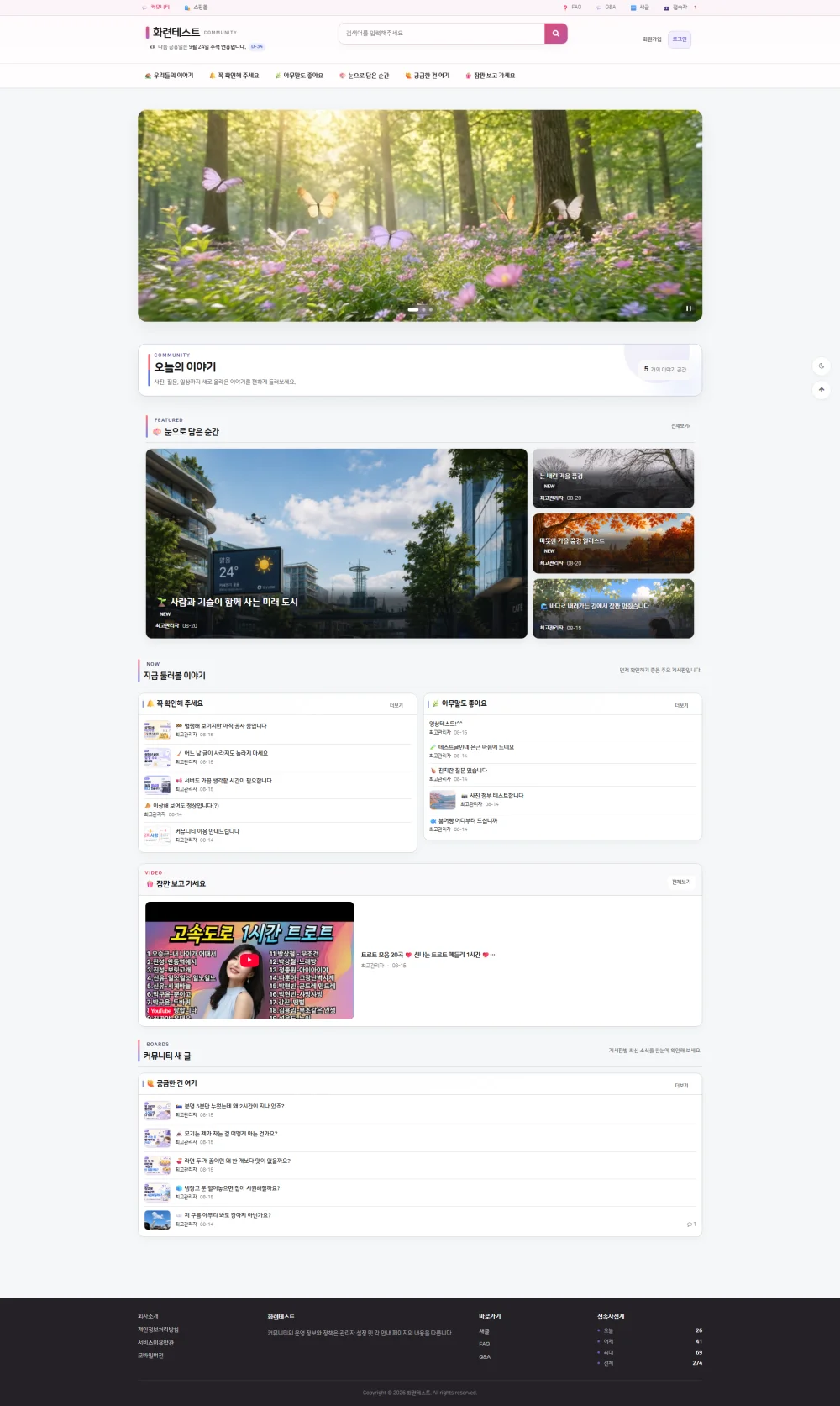Viewport: 840px width, 1406px height.
Task: Open the 아무말도 좋아요 menu
Action: click(x=299, y=76)
